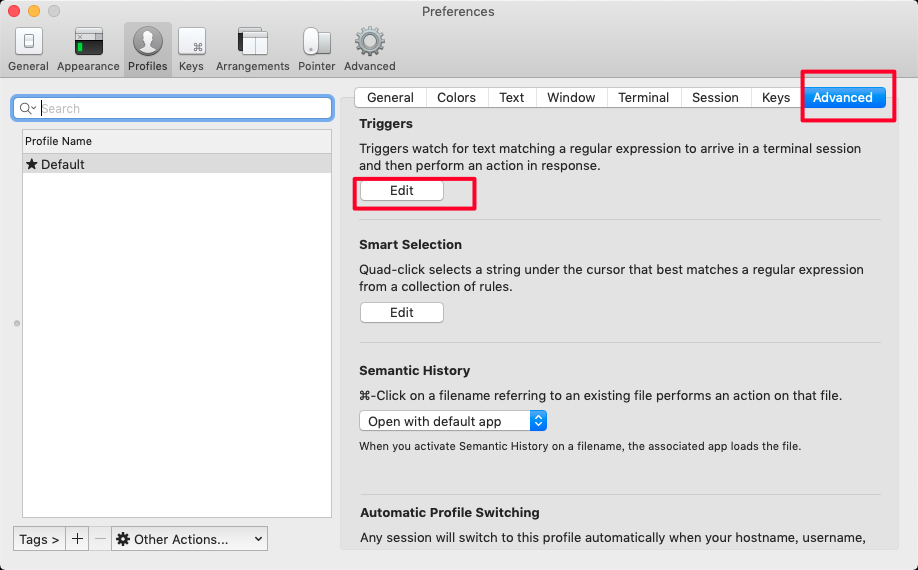Switch to the General profile tab

(391, 98)
